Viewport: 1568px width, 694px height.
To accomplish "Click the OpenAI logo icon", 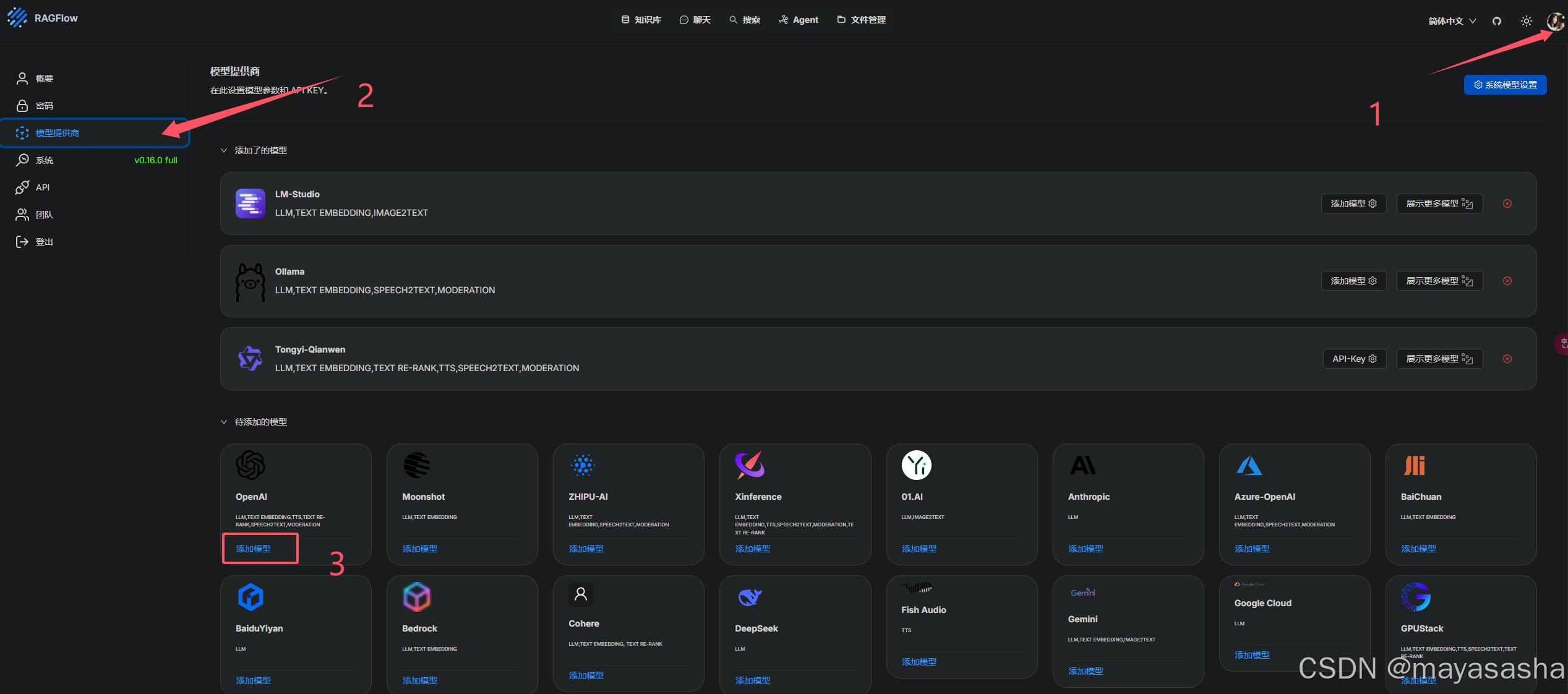I will point(251,465).
